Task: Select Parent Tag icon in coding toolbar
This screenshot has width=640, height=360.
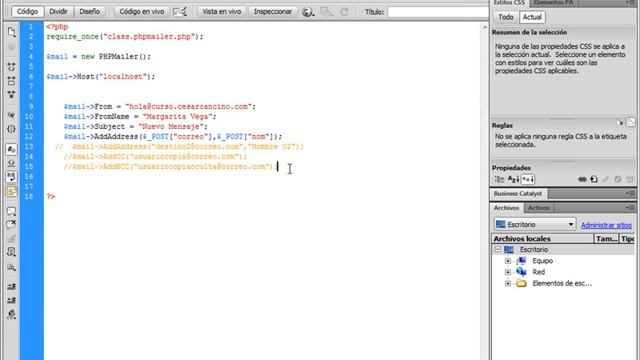Action: (x=11, y=115)
